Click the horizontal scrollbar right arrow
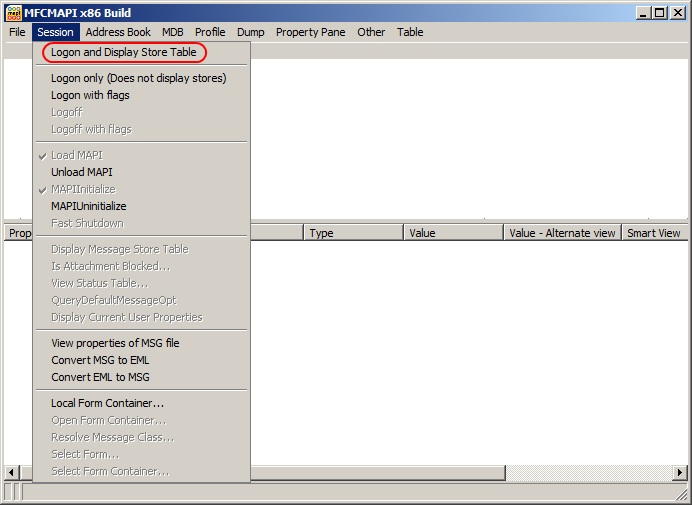This screenshot has width=692, height=505. coord(680,473)
